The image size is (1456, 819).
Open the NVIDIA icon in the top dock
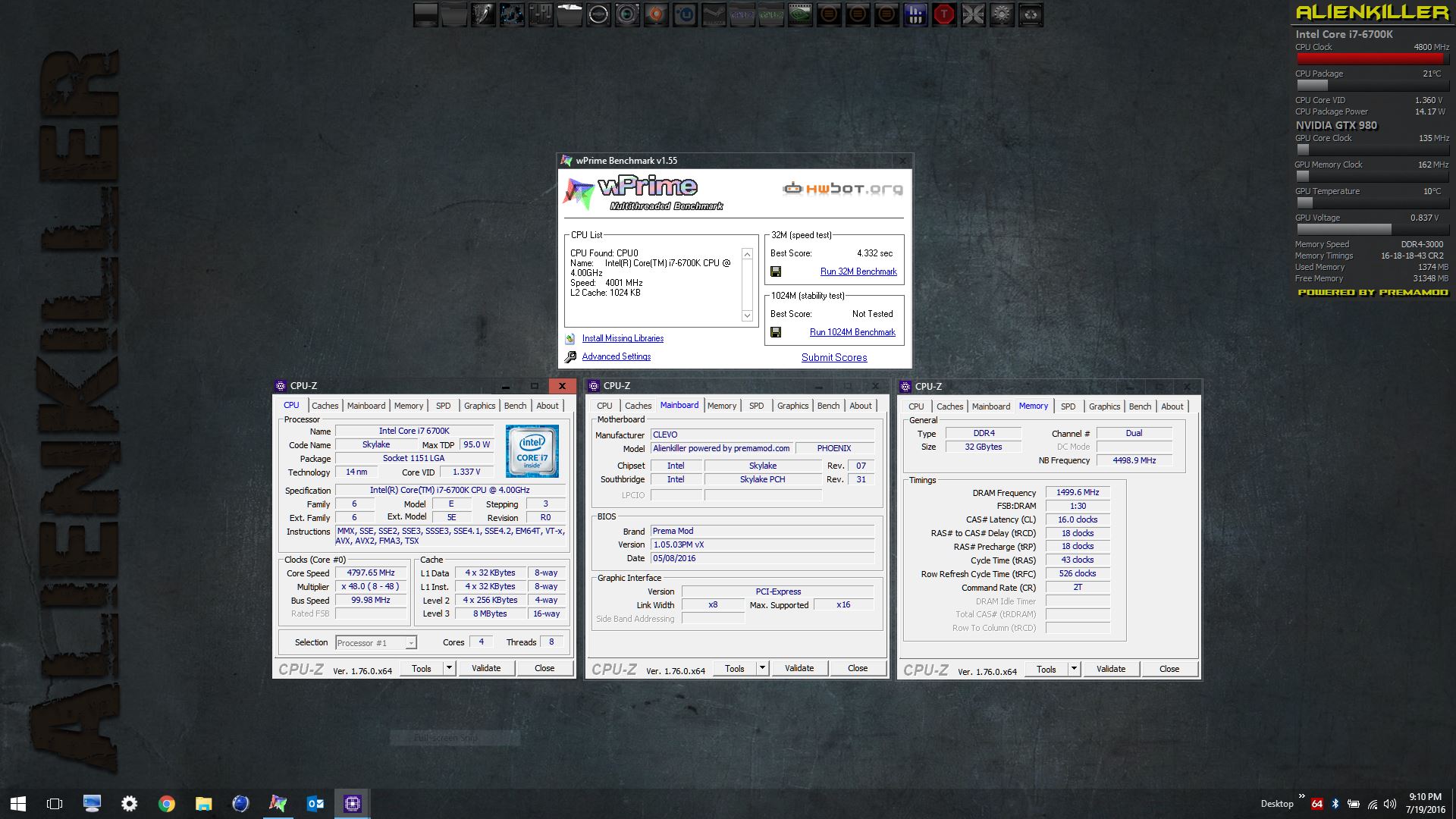800,14
